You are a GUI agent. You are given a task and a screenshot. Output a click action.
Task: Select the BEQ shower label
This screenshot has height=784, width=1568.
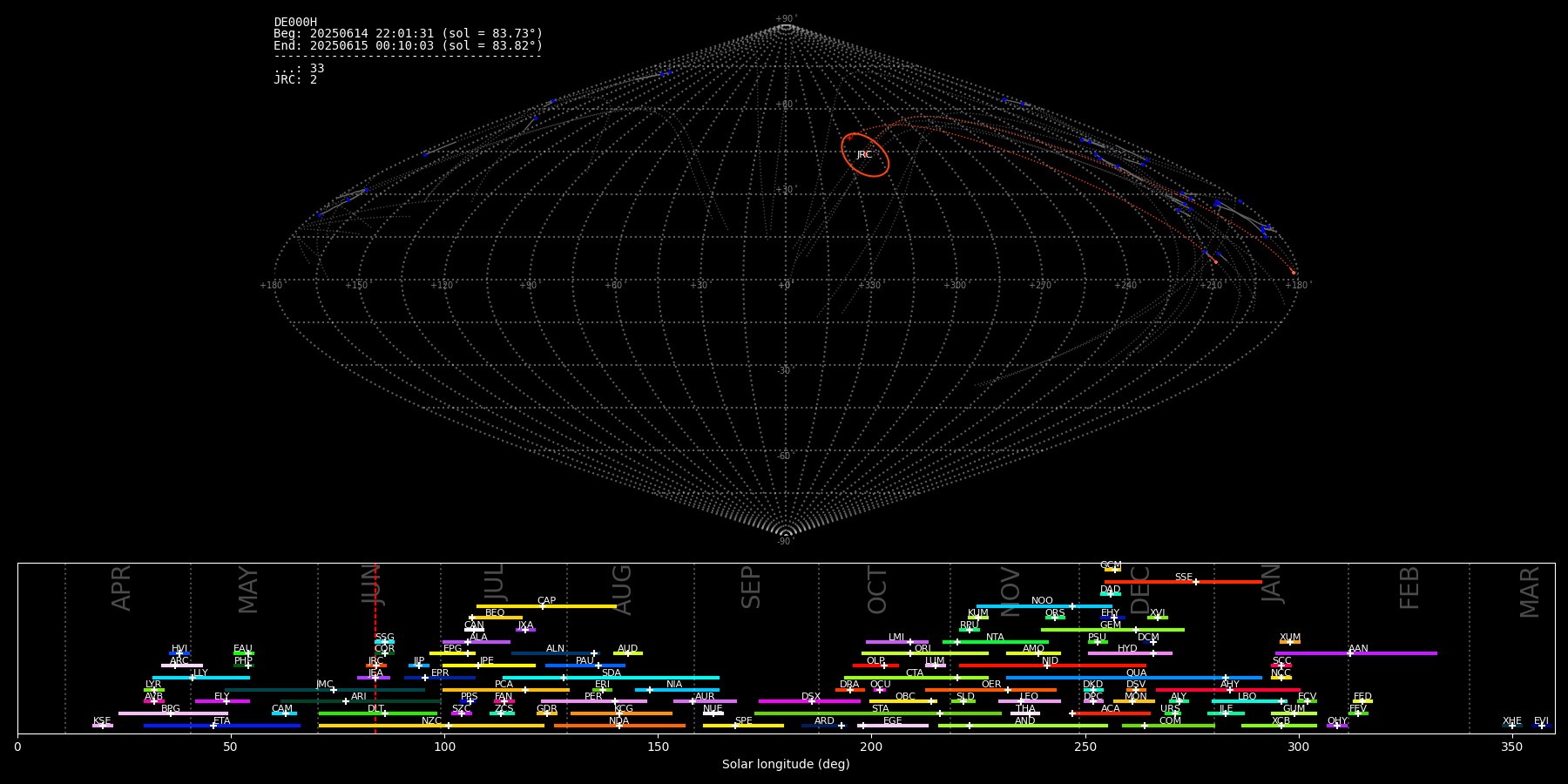[x=495, y=613]
